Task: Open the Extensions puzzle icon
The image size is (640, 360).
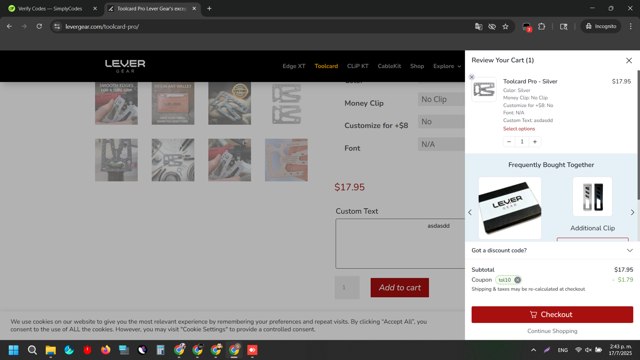Action: (x=542, y=27)
